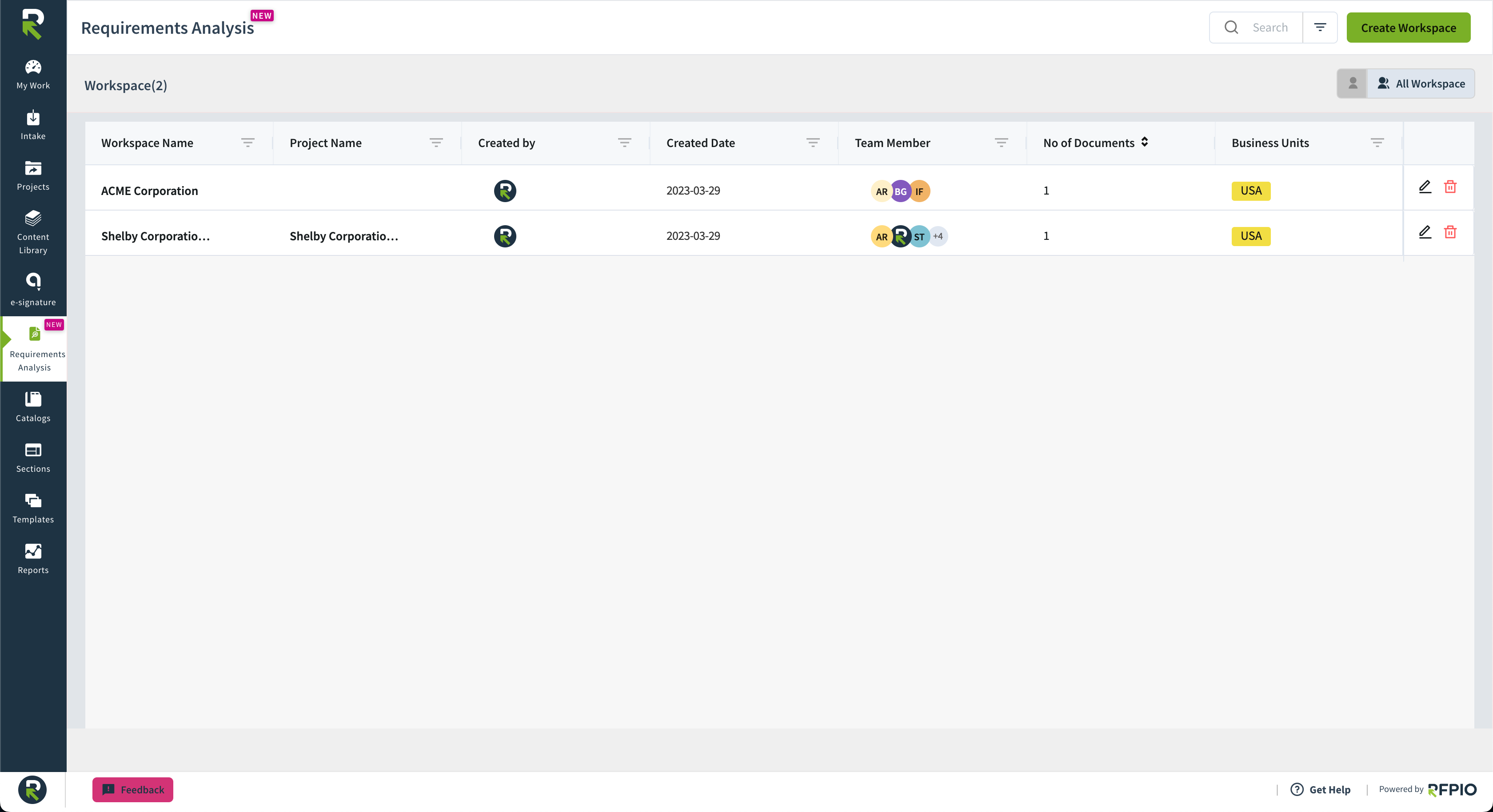Click AR team member in ACME row
1493x812 pixels.
click(x=882, y=191)
